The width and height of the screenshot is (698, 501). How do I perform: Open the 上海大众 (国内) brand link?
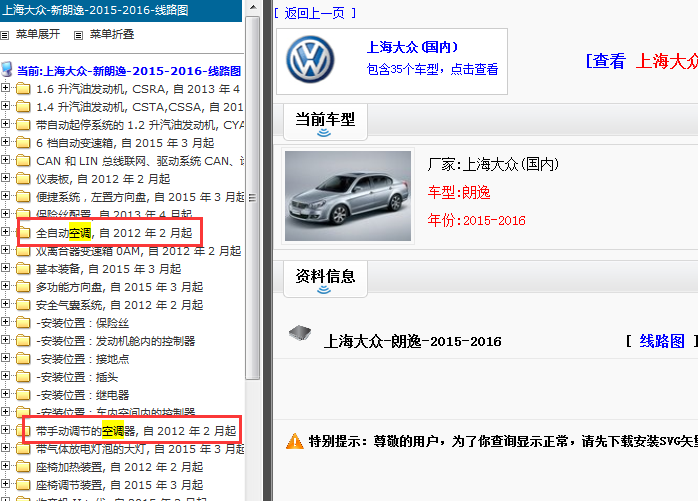point(412,47)
